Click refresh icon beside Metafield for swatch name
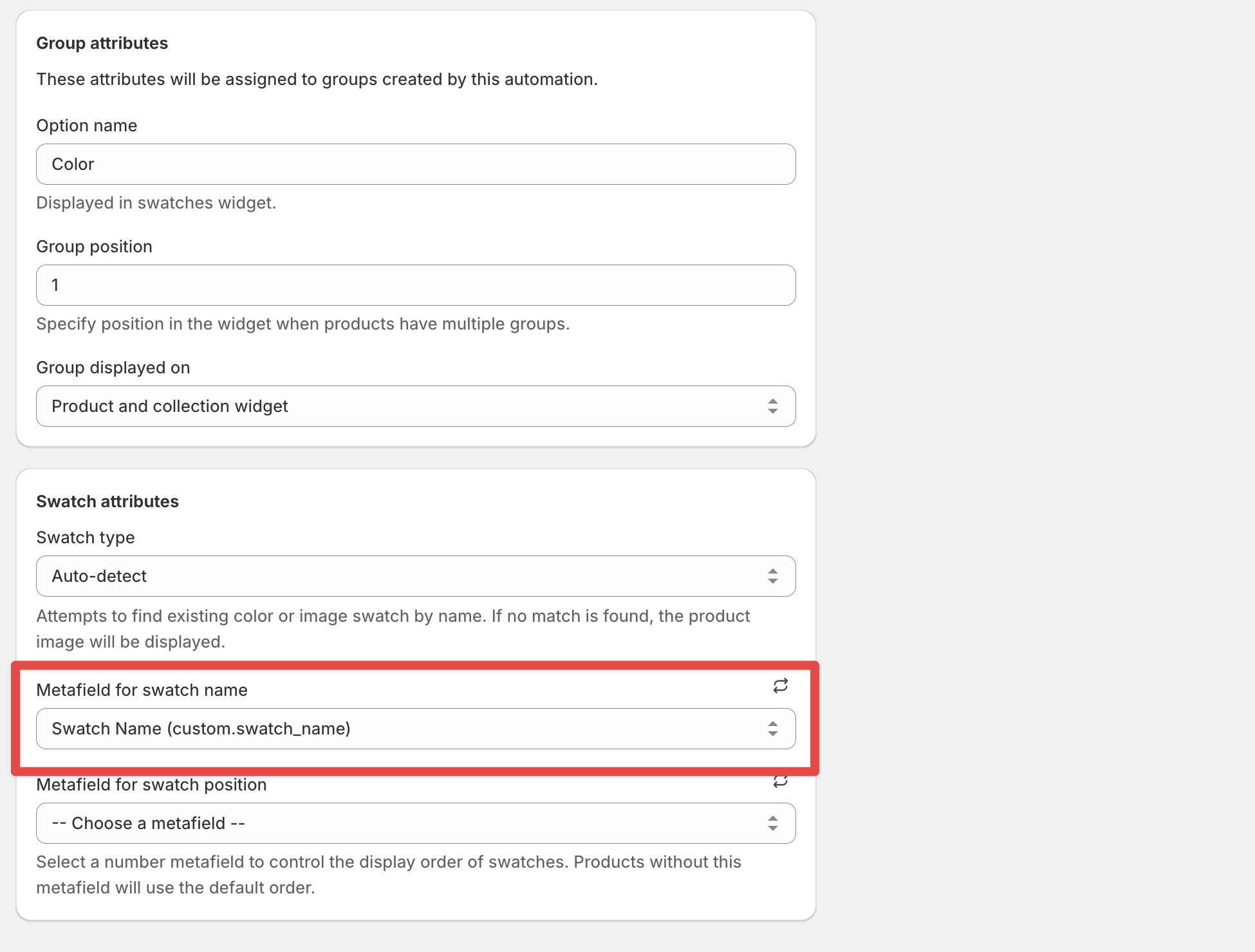The width and height of the screenshot is (1255, 952). coord(780,686)
